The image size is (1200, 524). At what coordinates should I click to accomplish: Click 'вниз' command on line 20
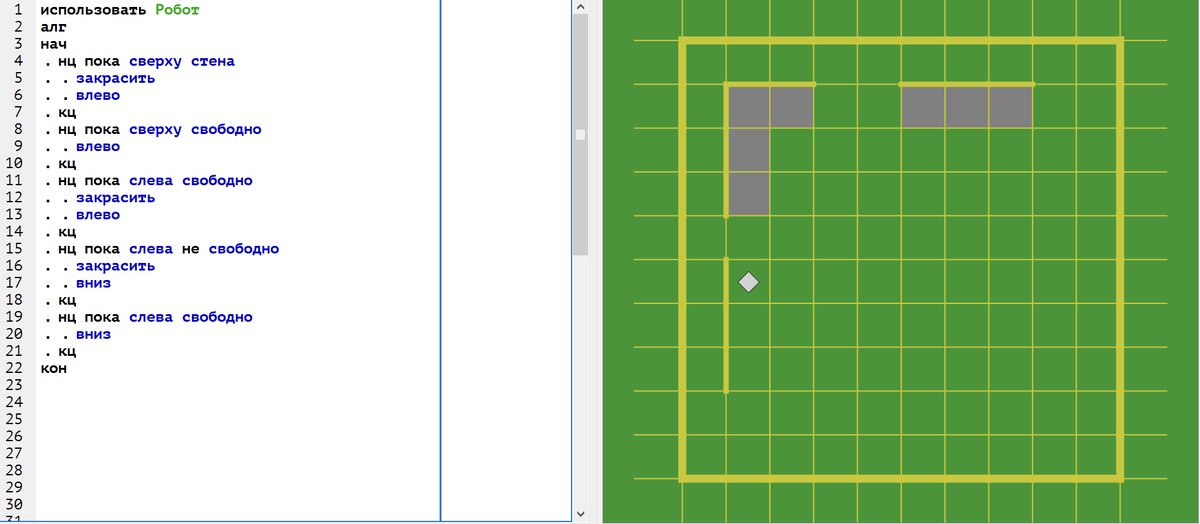pyautogui.click(x=93, y=335)
